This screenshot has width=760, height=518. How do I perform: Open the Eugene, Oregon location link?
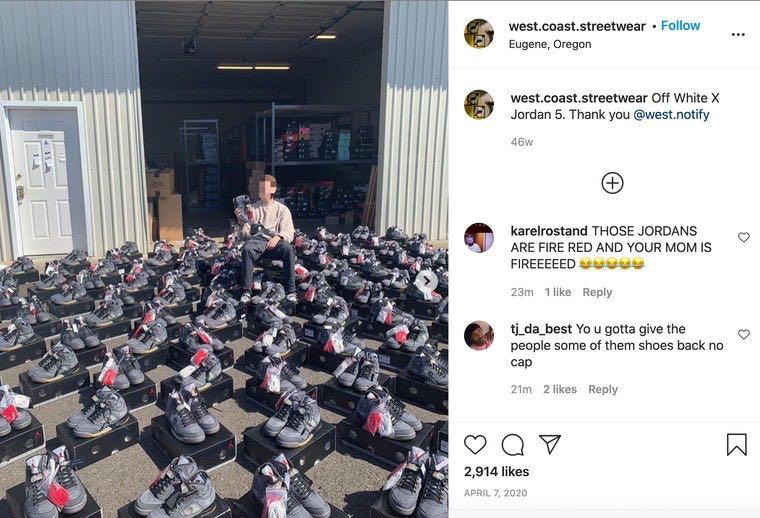point(550,44)
